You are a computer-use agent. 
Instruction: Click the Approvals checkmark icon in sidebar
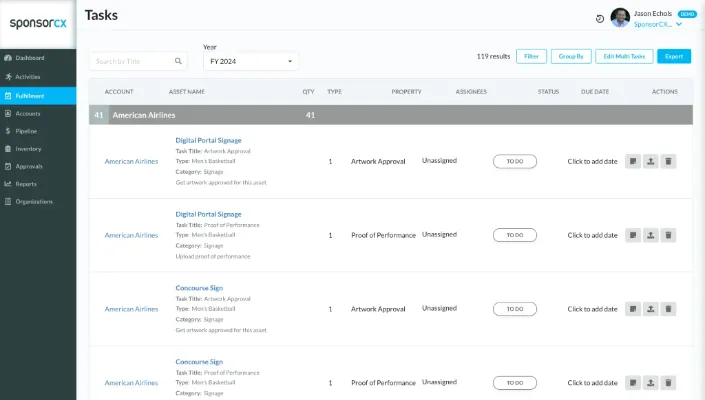tap(8, 166)
